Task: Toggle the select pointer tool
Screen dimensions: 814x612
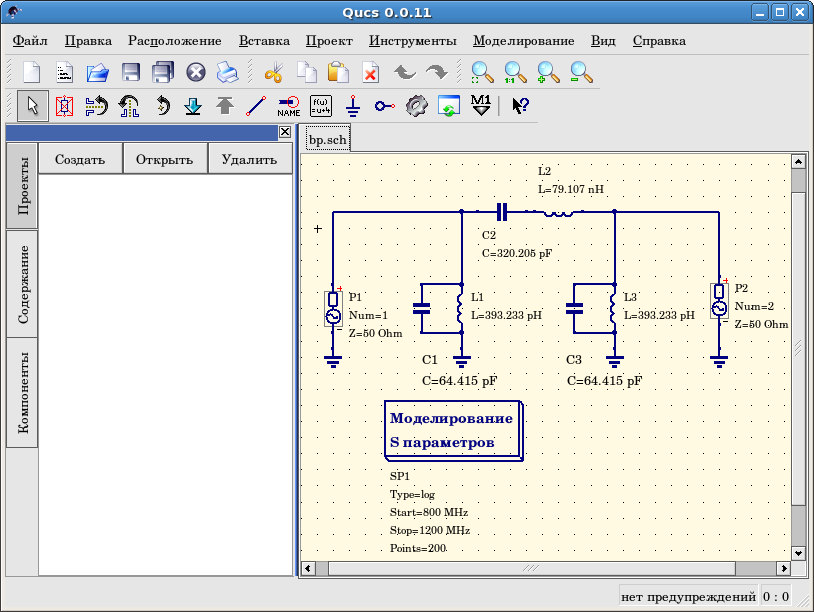Action: click(32, 105)
